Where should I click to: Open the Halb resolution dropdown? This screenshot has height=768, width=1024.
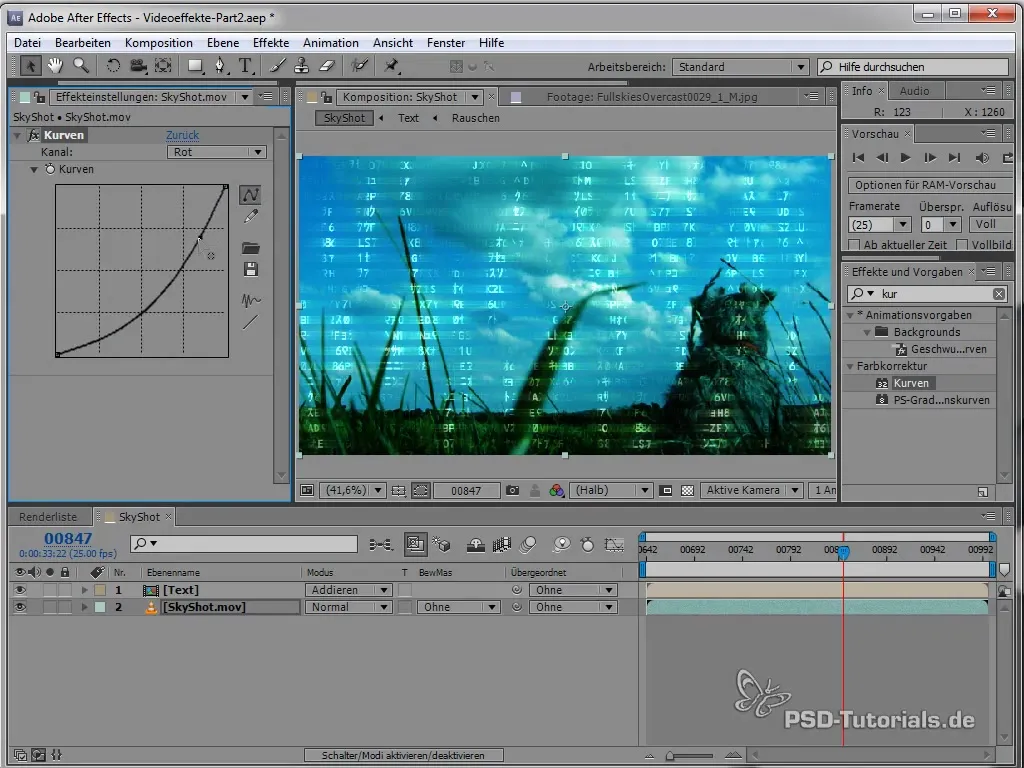(611, 490)
